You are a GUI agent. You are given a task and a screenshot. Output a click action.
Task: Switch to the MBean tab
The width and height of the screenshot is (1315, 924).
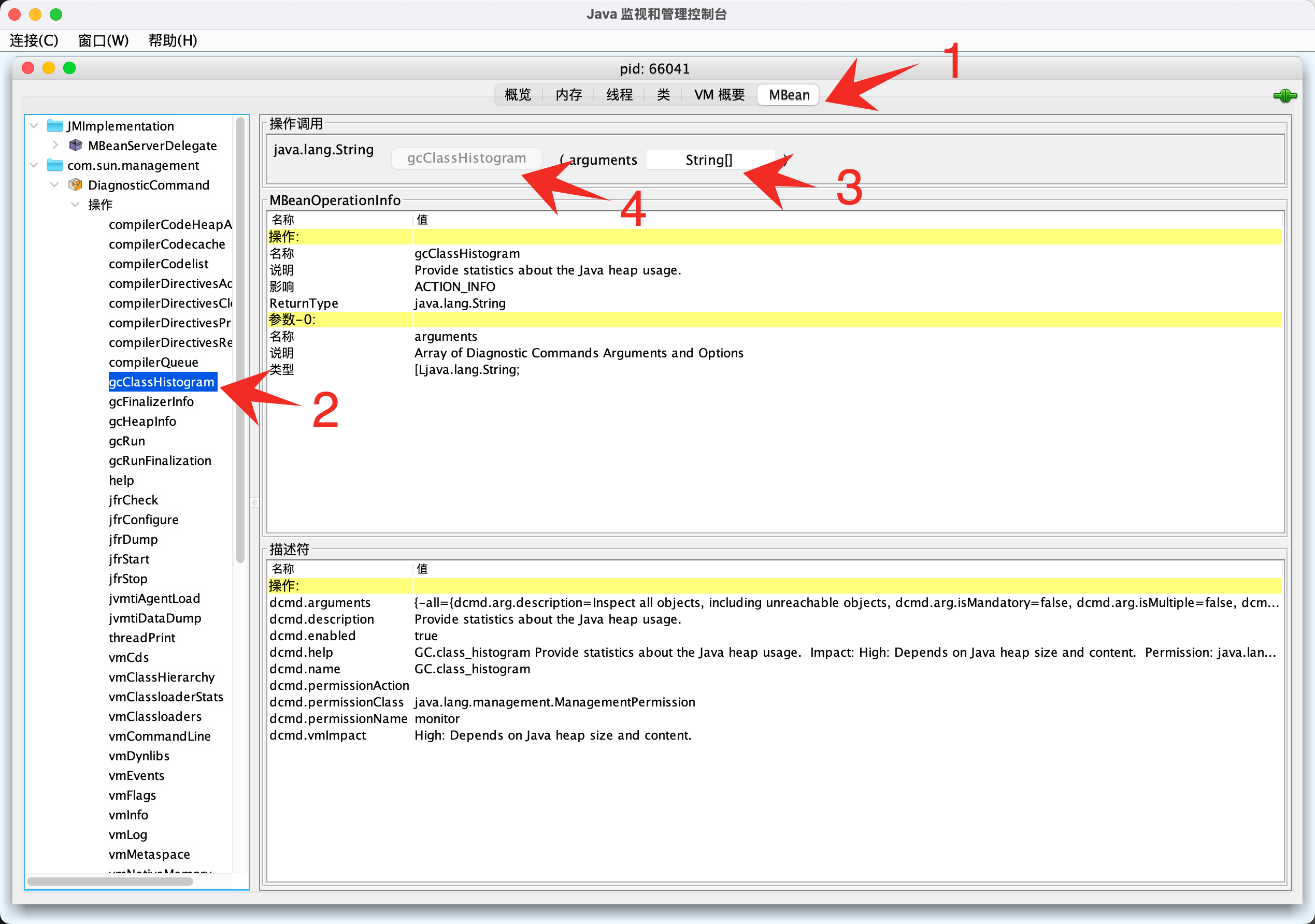point(788,95)
